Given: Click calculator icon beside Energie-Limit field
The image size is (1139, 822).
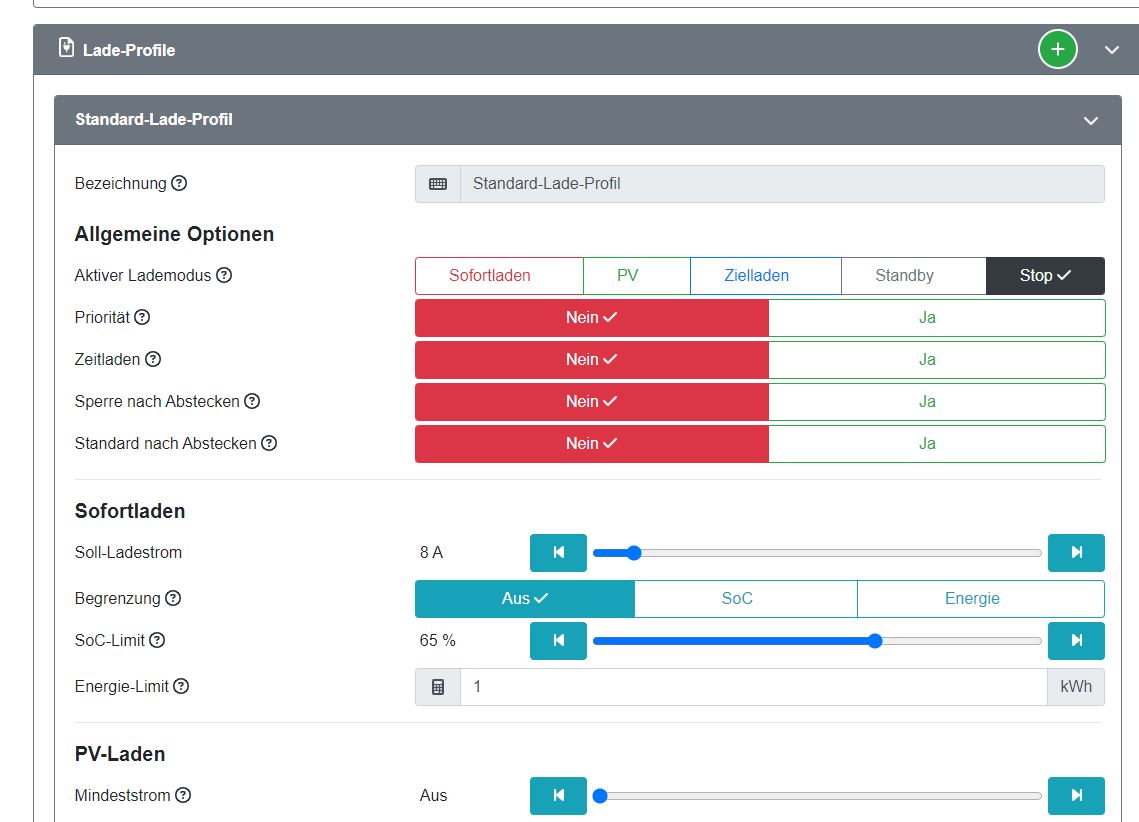Looking at the screenshot, I should point(438,687).
